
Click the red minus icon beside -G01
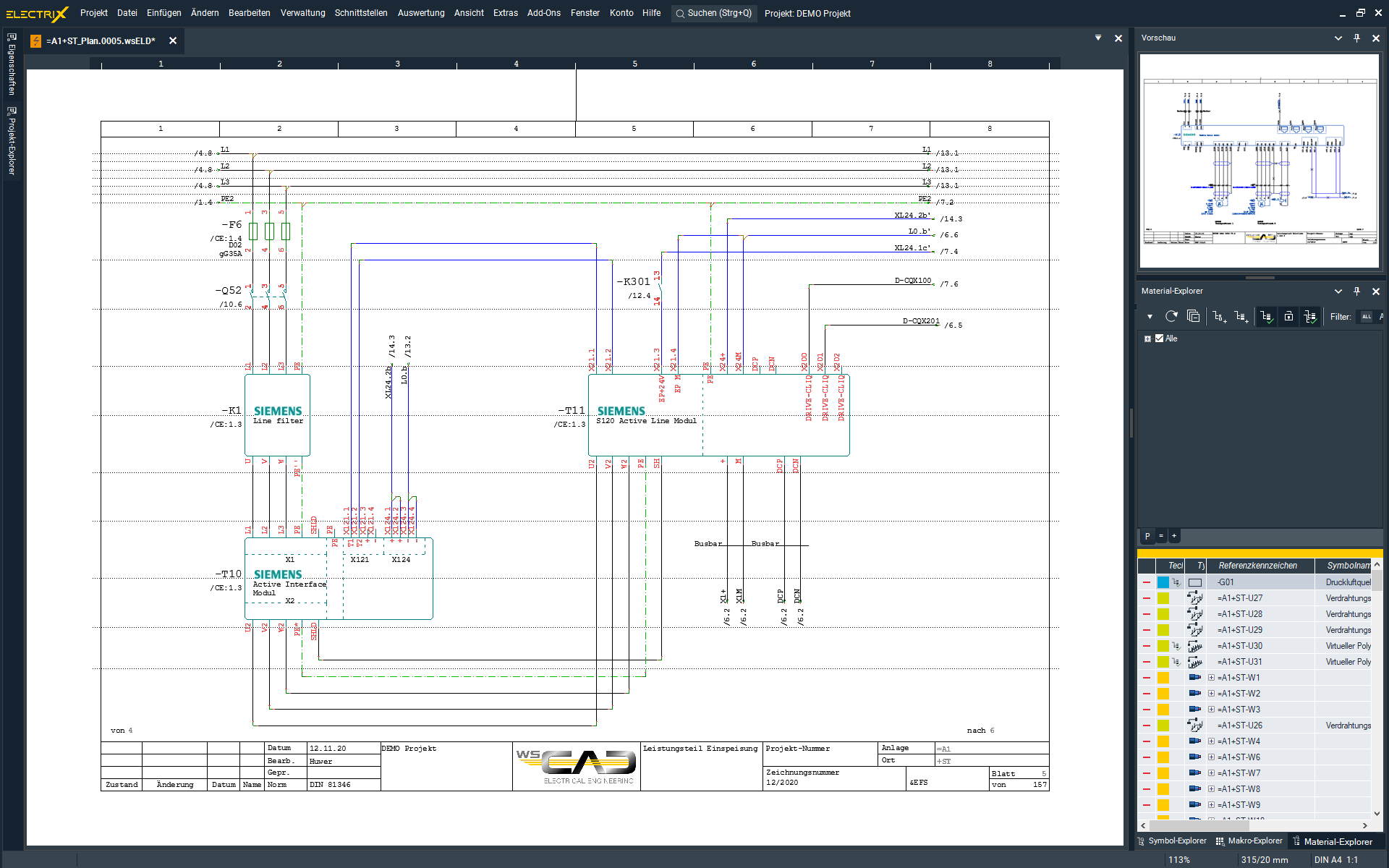(1147, 582)
